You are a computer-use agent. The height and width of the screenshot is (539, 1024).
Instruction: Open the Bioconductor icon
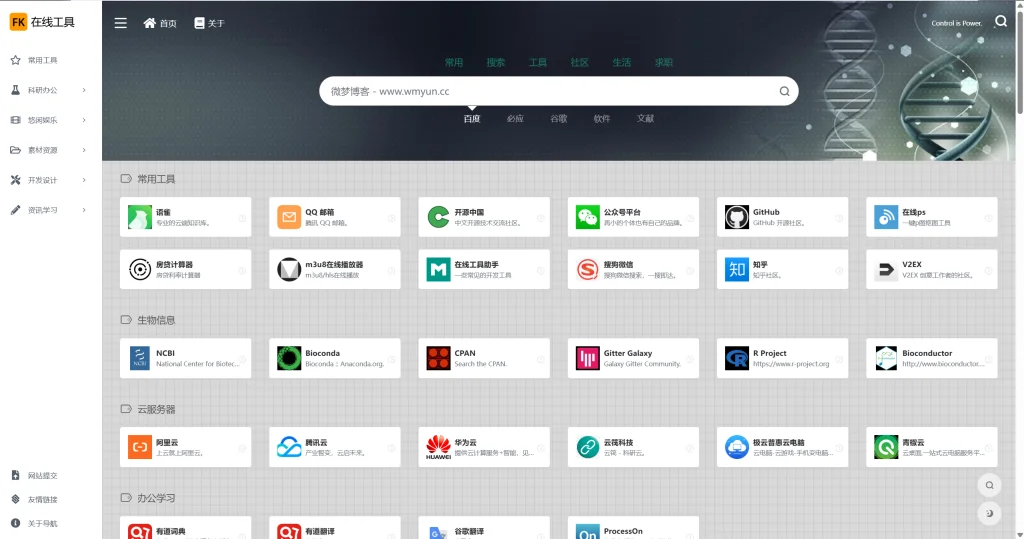coord(886,358)
